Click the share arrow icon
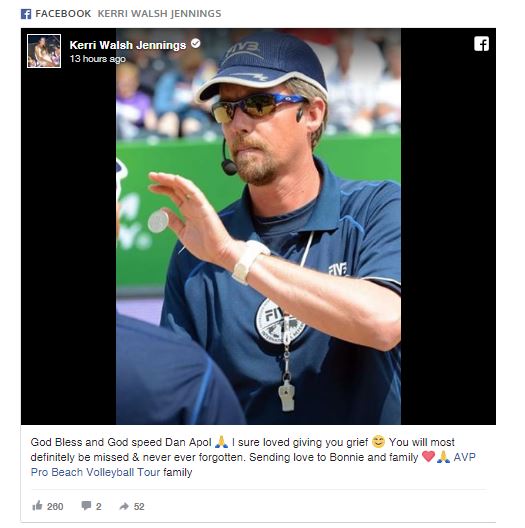525x528 pixels. pyautogui.click(x=124, y=506)
